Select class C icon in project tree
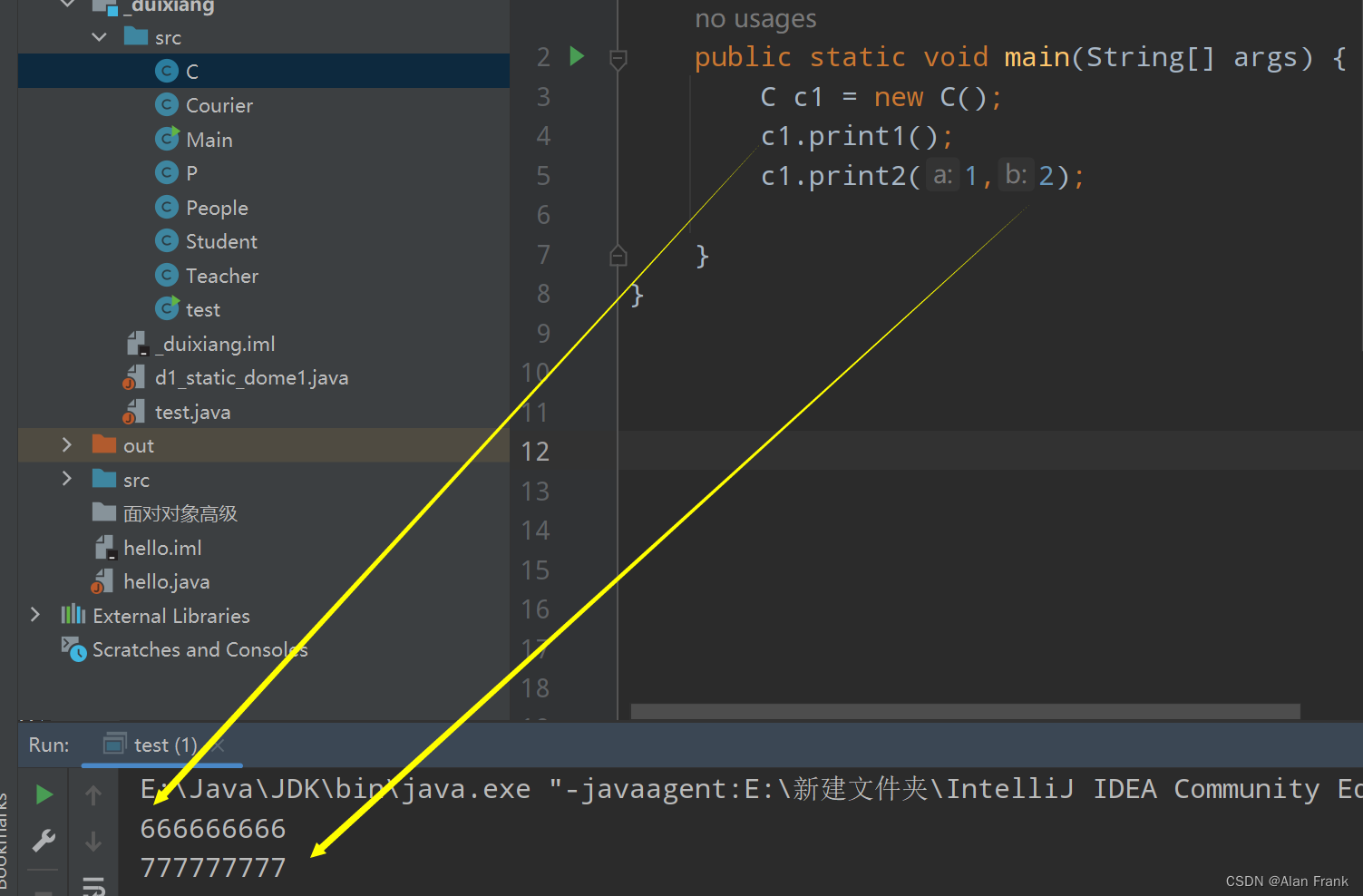This screenshot has height=896, width=1363. tap(167, 72)
